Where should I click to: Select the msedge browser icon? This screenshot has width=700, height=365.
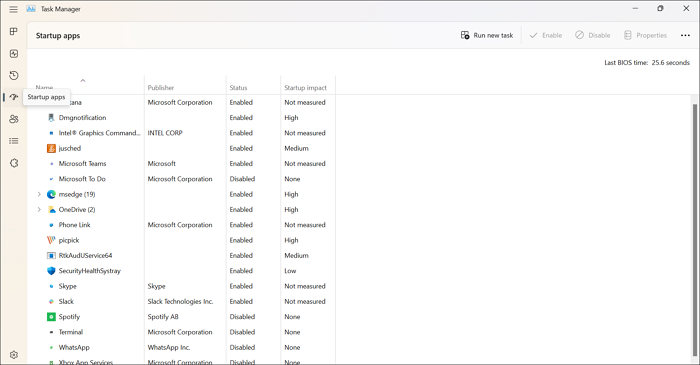[x=51, y=194]
